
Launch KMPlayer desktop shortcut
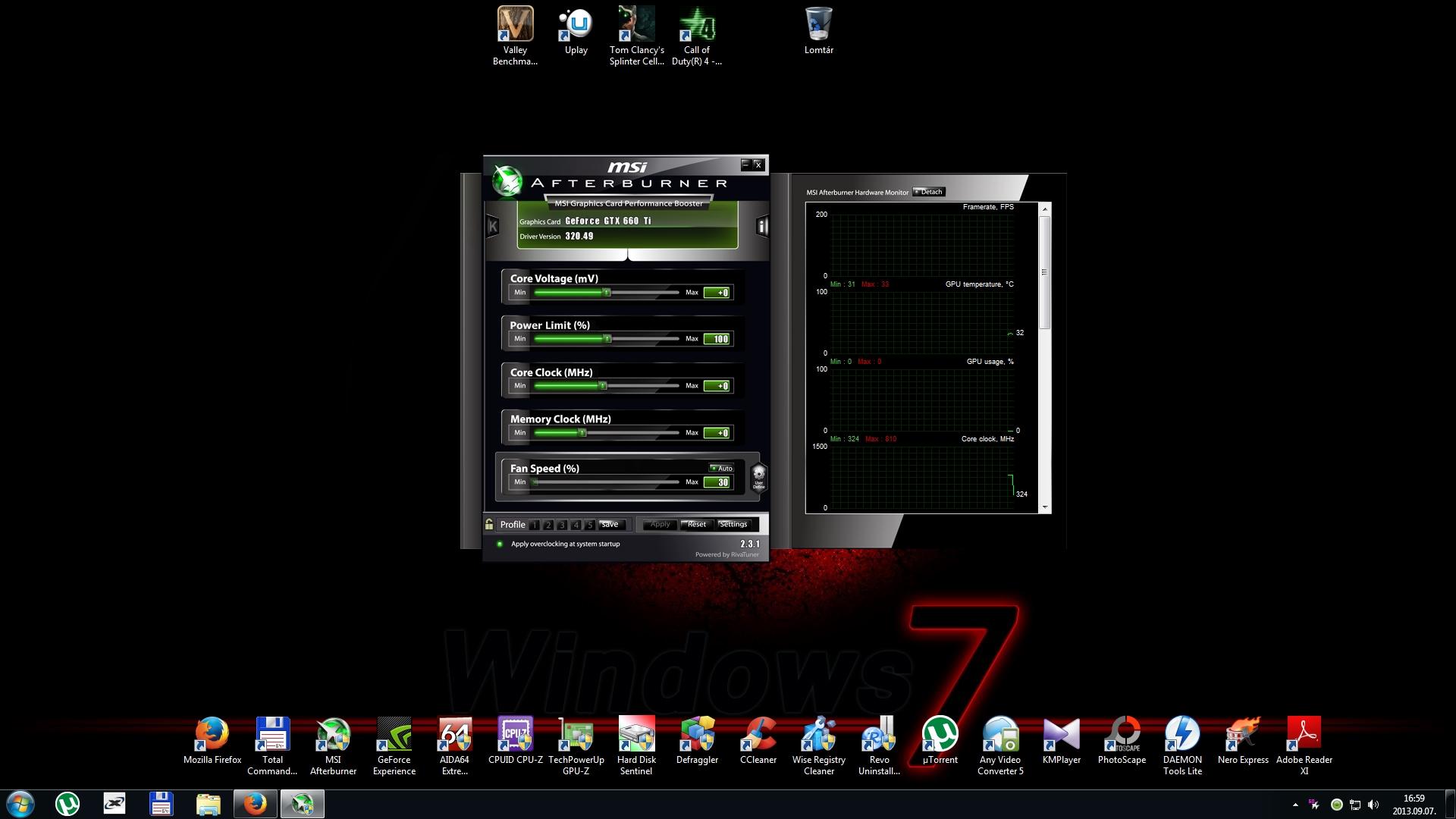[1061, 741]
